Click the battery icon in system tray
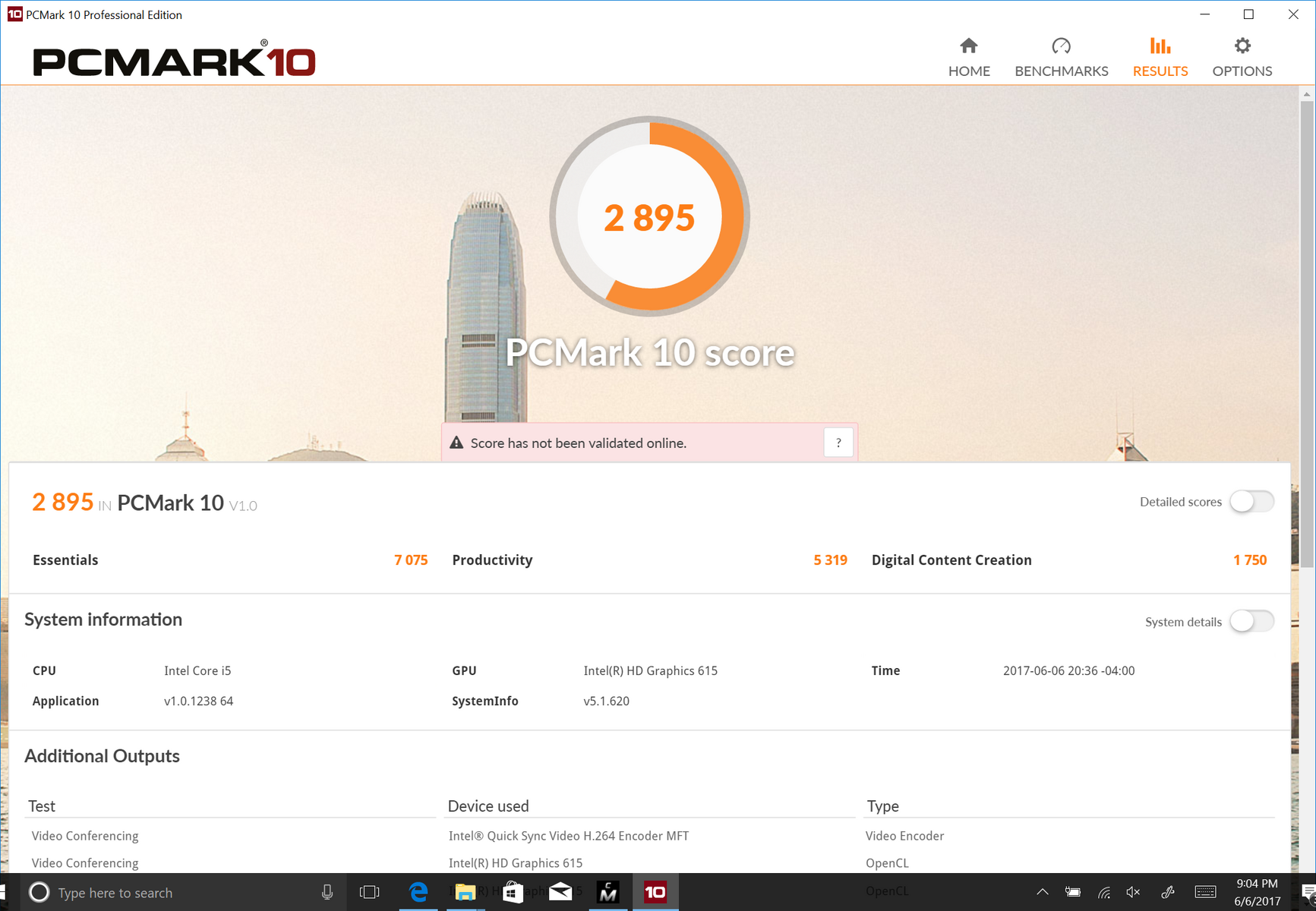The width and height of the screenshot is (1316, 911). click(1073, 893)
